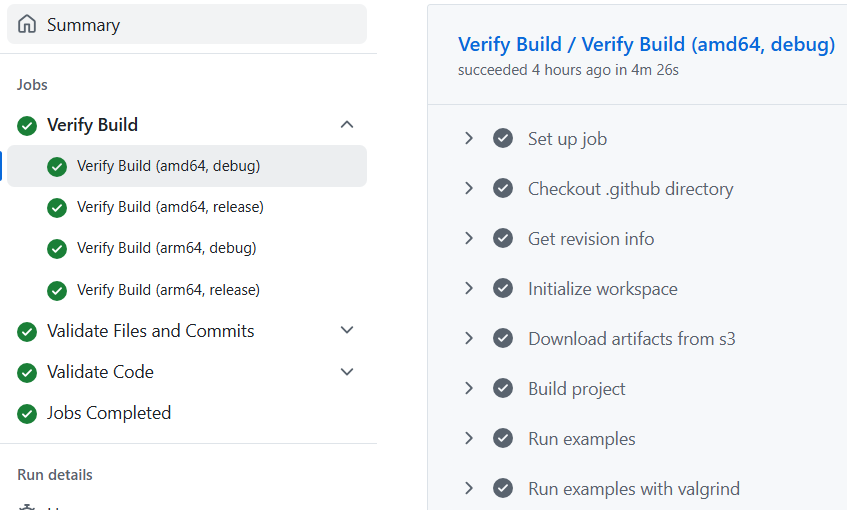Viewport: 847px width, 510px height.
Task: Click status check icon for Set up job
Action: tap(503, 139)
